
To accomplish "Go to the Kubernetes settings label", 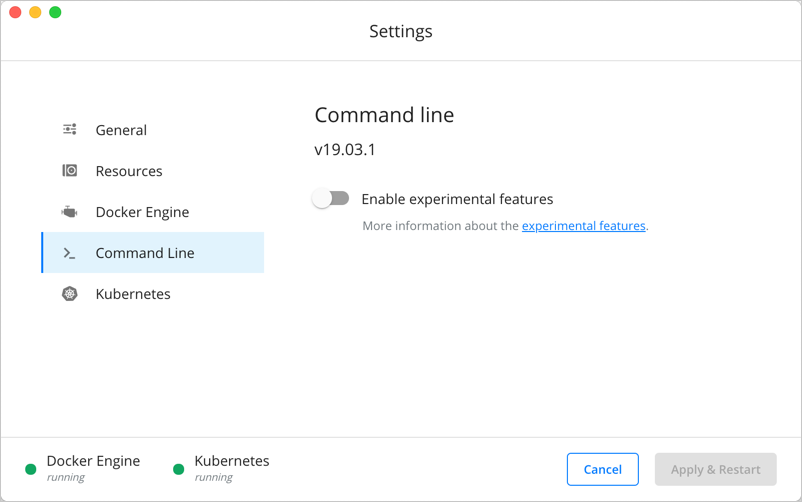I will [x=133, y=294].
